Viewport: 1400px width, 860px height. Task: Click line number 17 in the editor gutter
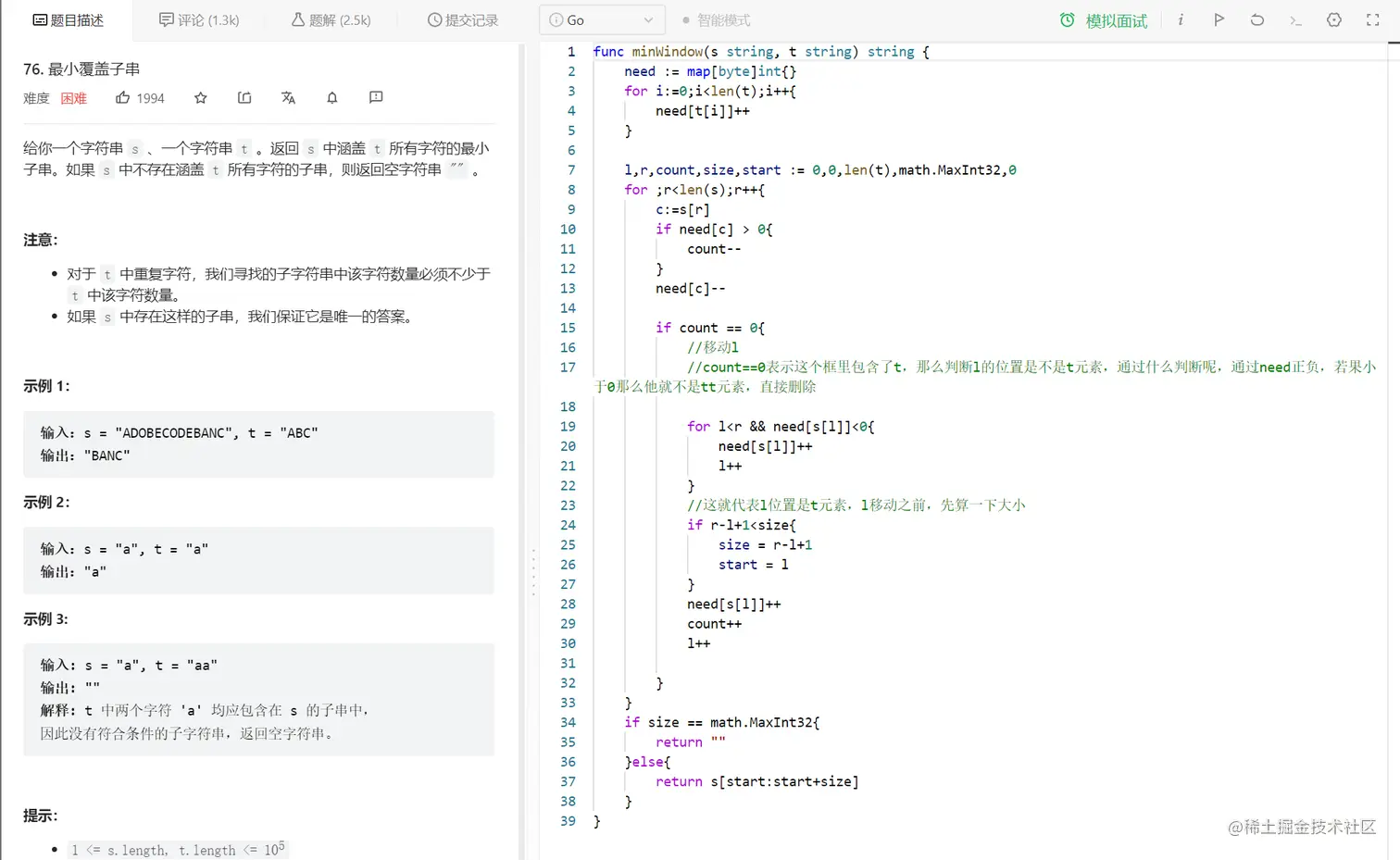(x=568, y=368)
